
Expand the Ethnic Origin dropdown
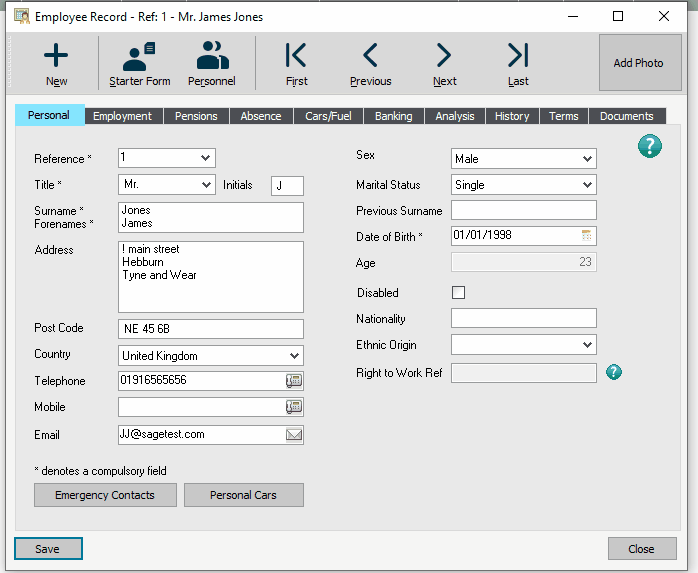pyautogui.click(x=586, y=345)
